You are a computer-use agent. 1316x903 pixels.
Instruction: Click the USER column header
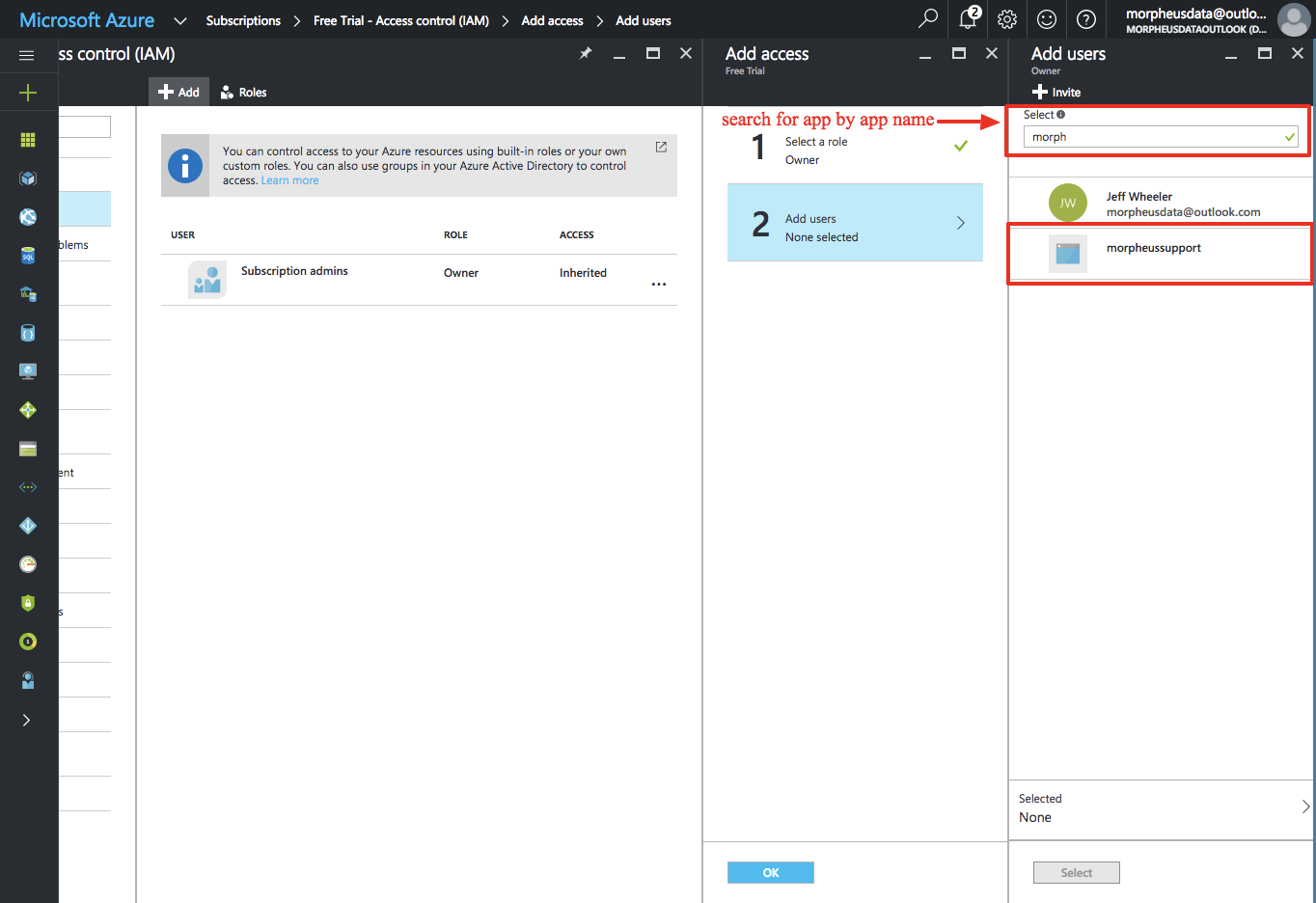tap(182, 234)
